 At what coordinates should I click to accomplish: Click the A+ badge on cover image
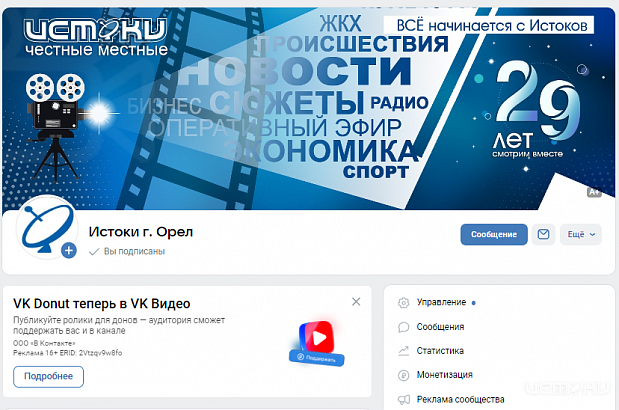tap(593, 191)
